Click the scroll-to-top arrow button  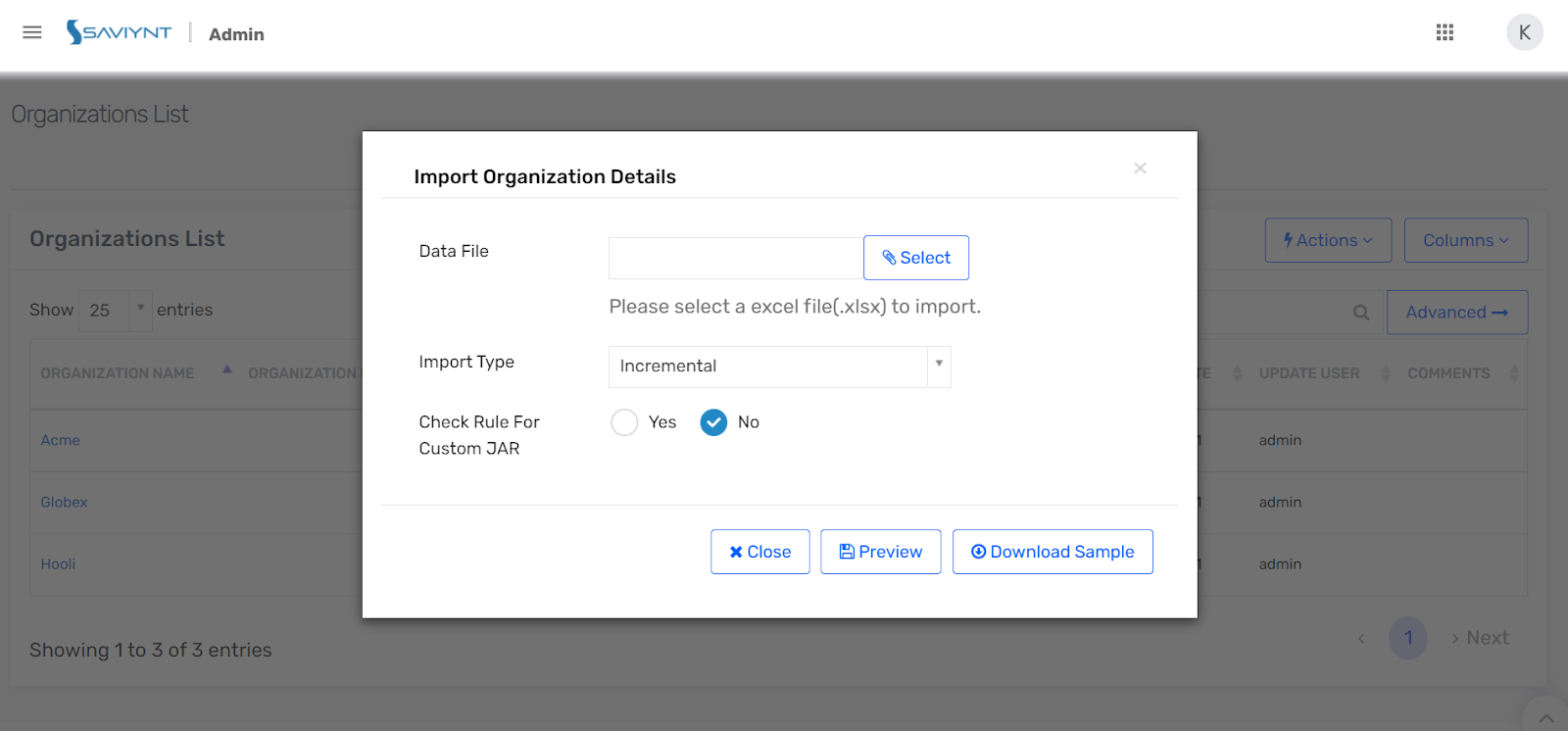click(1546, 718)
